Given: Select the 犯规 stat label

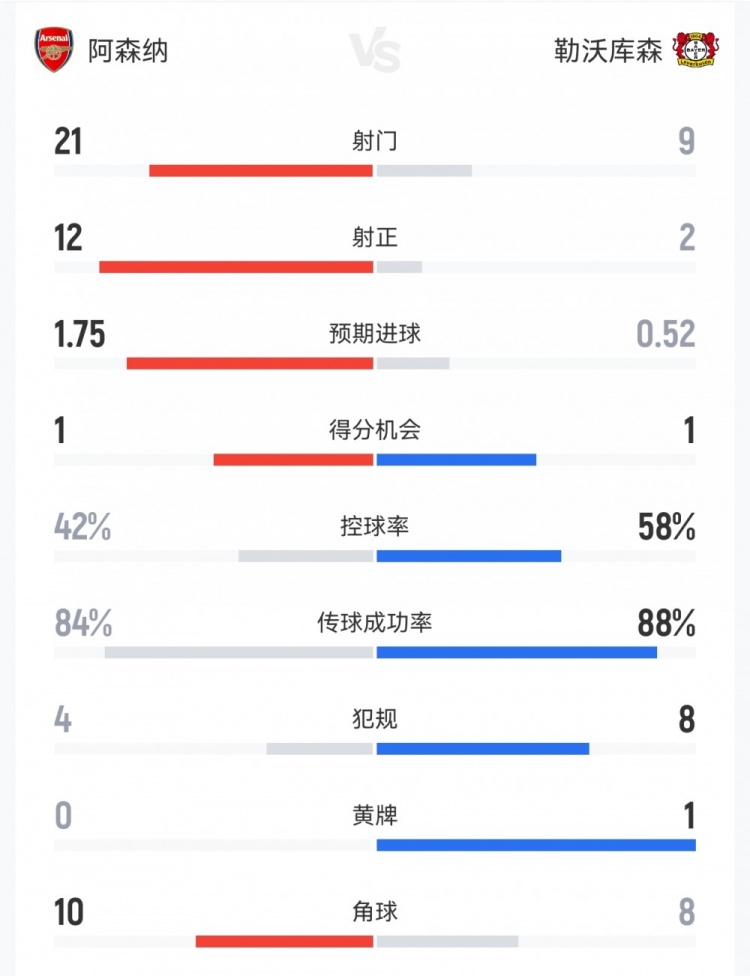Looking at the screenshot, I should (x=375, y=720).
